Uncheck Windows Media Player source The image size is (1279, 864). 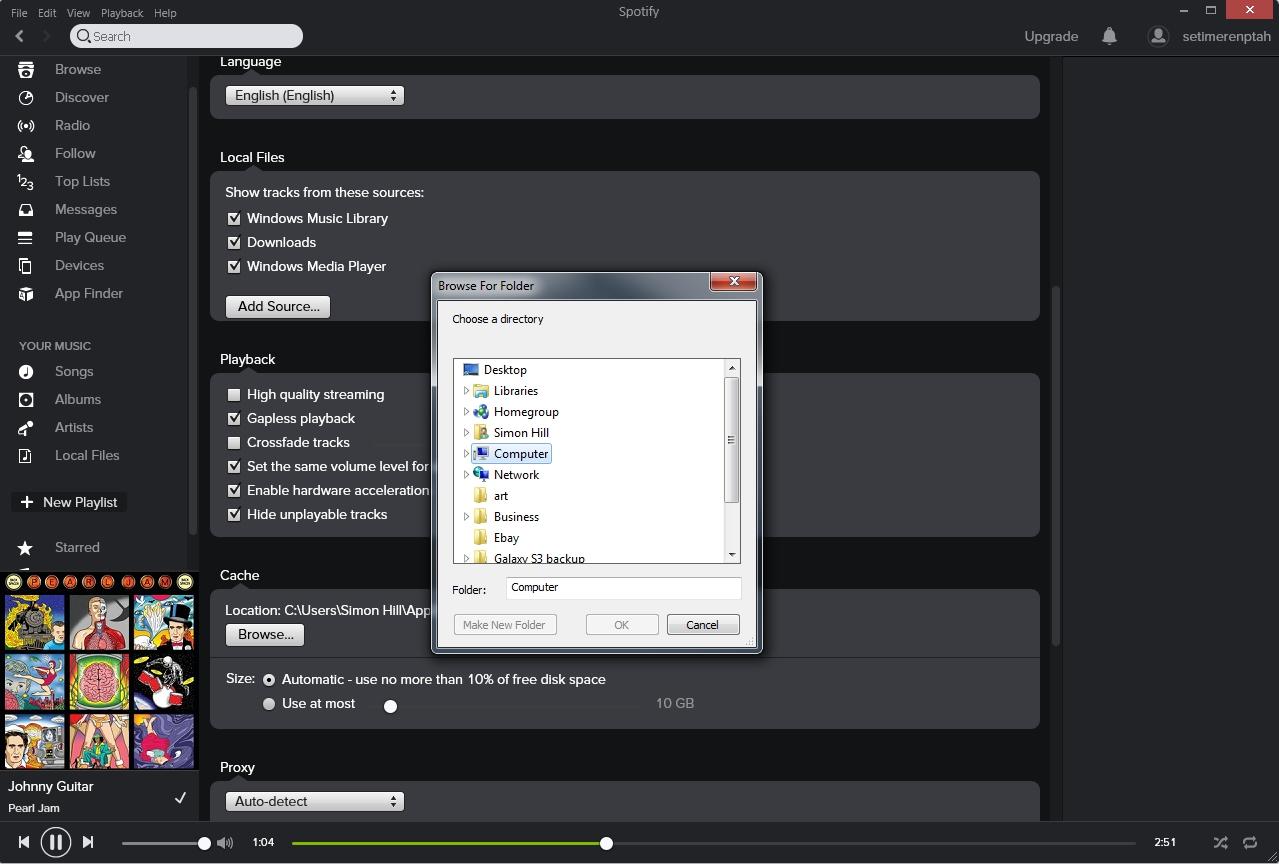pos(234,266)
